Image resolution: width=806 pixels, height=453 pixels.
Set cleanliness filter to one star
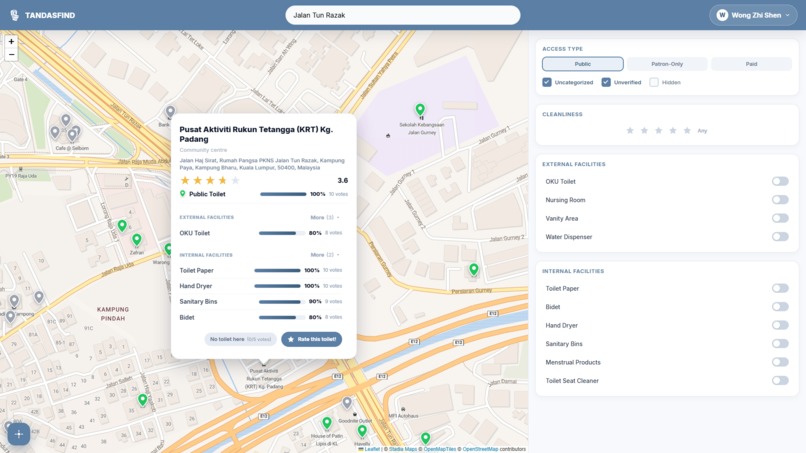(x=630, y=131)
